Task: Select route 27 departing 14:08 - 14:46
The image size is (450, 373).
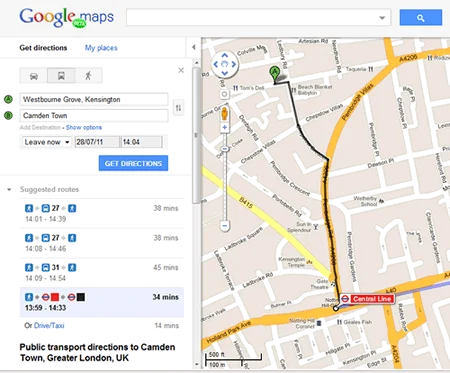Action: click(x=102, y=243)
